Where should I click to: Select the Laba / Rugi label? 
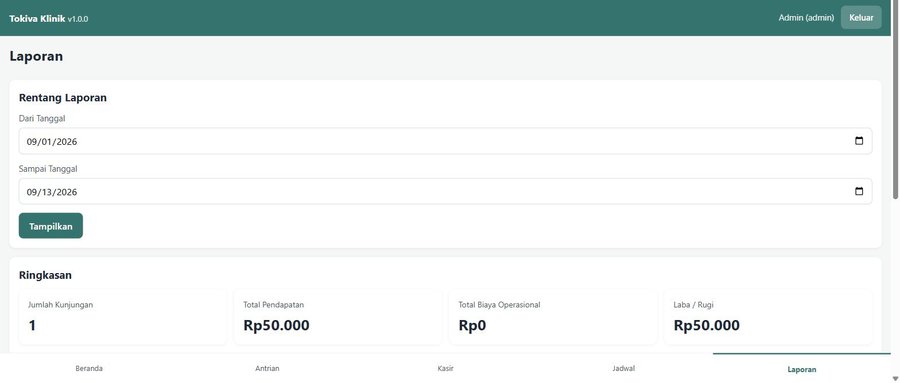point(693,305)
